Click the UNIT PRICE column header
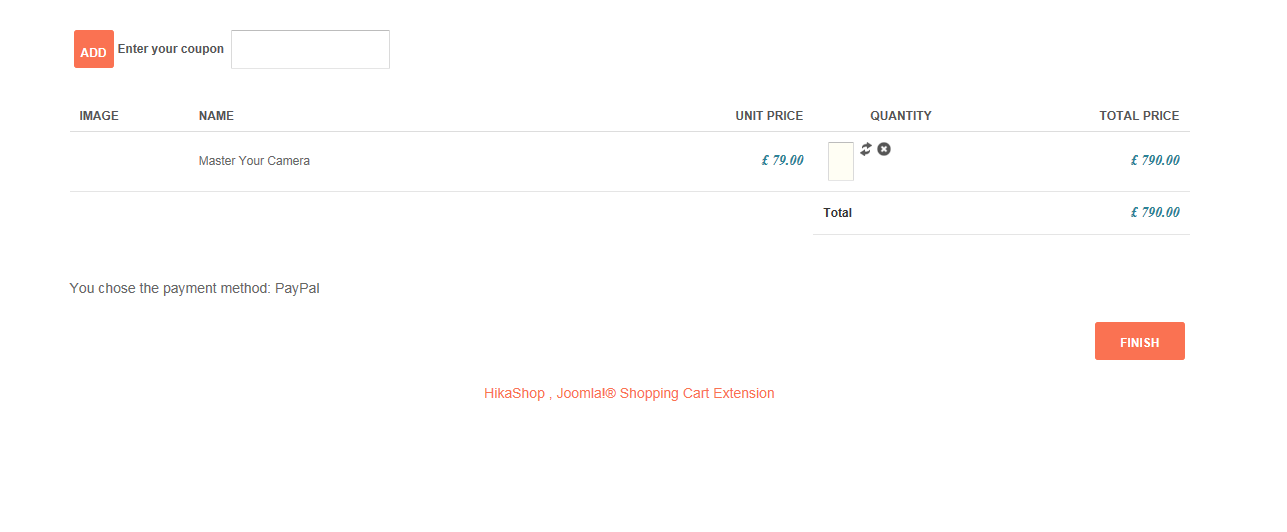This screenshot has width=1287, height=532. click(x=769, y=116)
